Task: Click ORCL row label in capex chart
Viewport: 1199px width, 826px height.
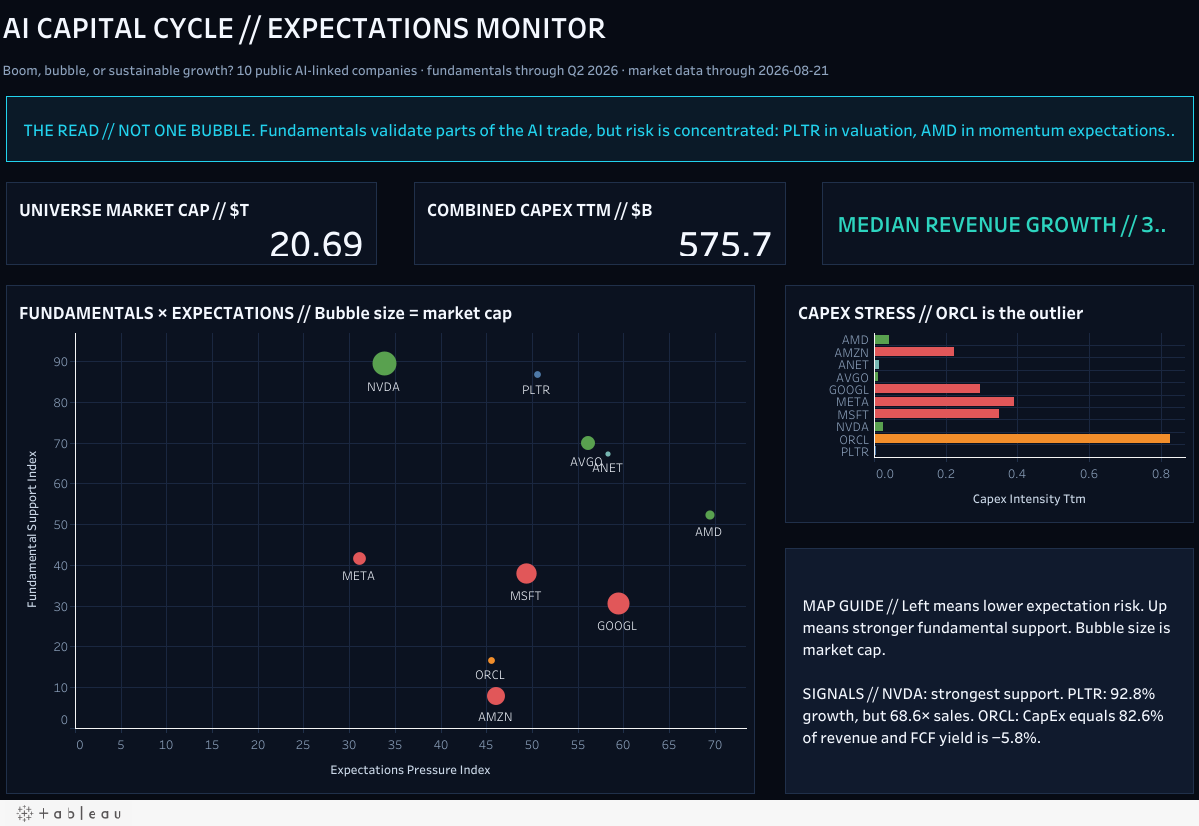Action: [x=853, y=440]
